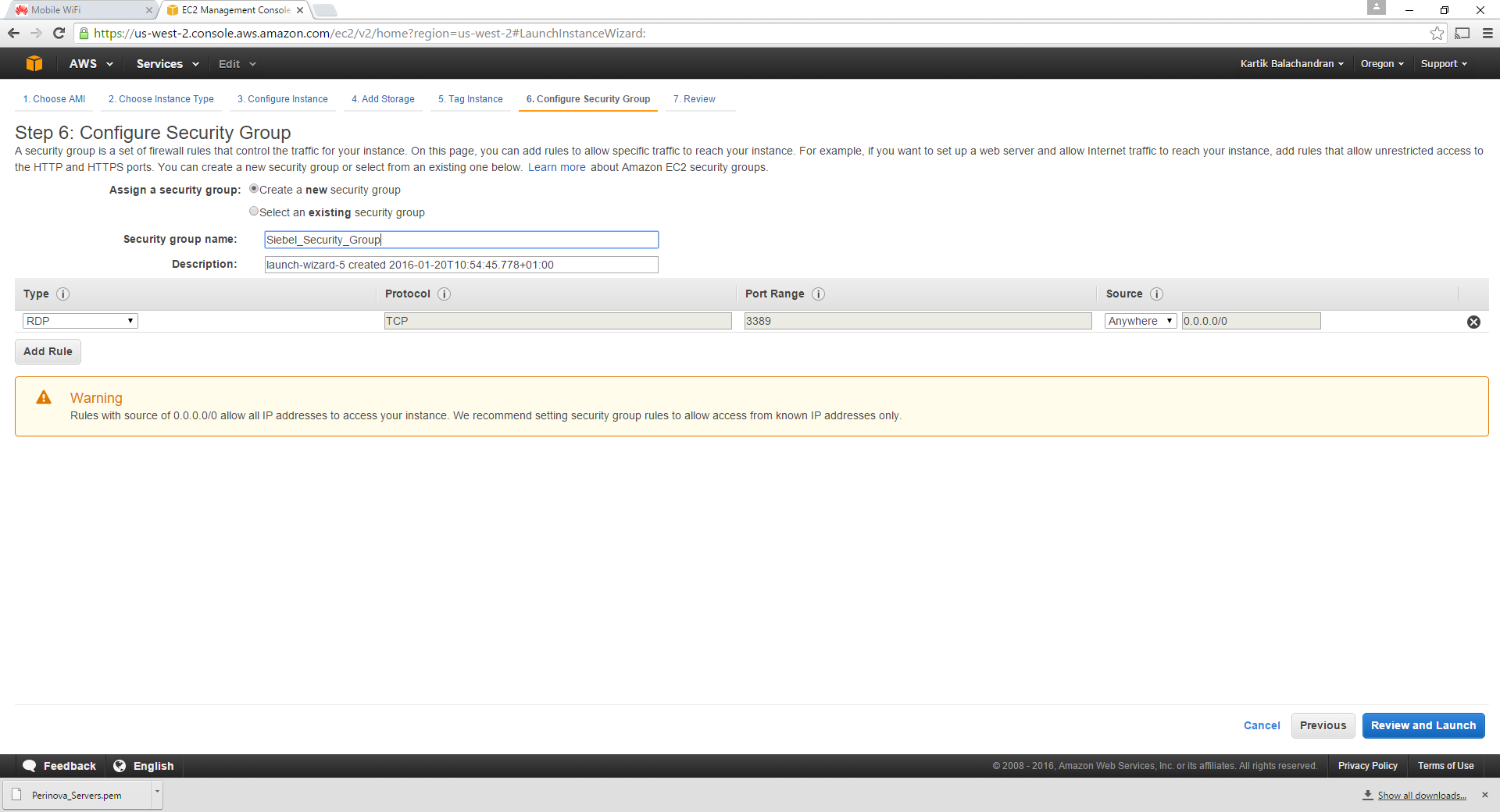1500x812 pixels.
Task: Click the Protocol field showing TCP
Action: click(x=558, y=321)
